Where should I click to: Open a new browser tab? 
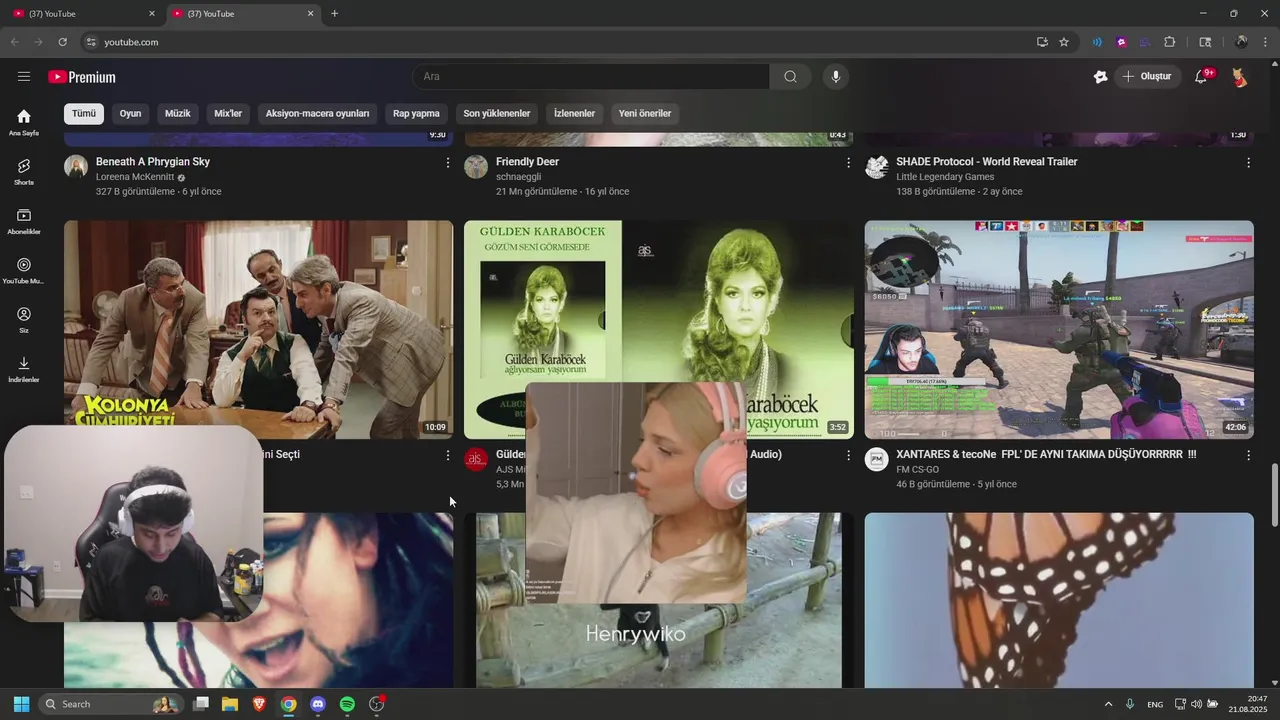[x=334, y=14]
